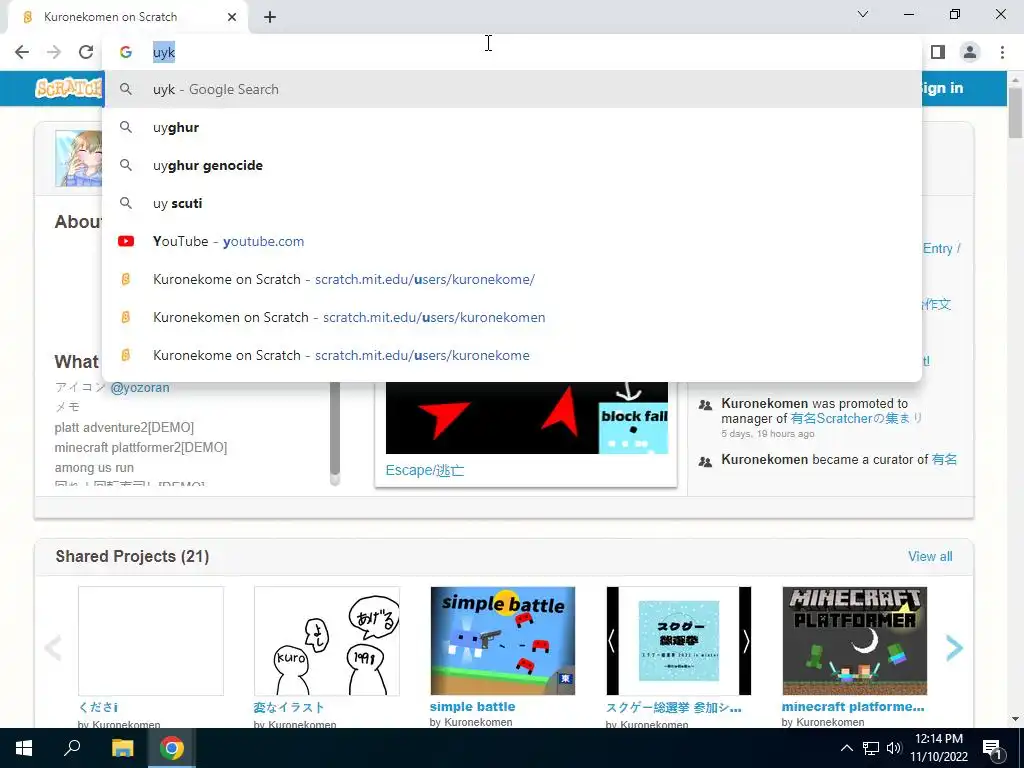Screen dimensions: 1024x768
Task: Open the 変なイラスト project thumbnail
Action: pyautogui.click(x=327, y=641)
